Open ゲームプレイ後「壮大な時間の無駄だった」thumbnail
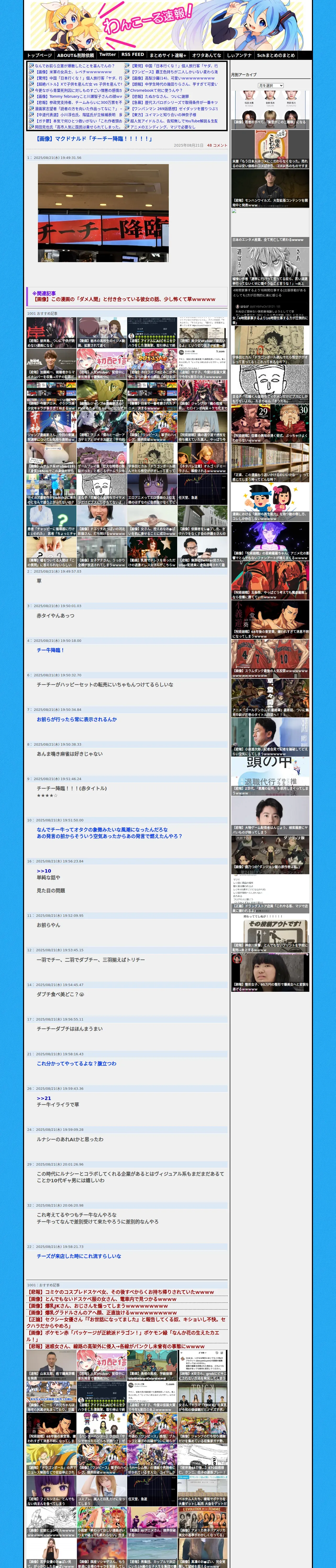Image resolution: width=336 pixels, height=1568 pixels. 102,458
